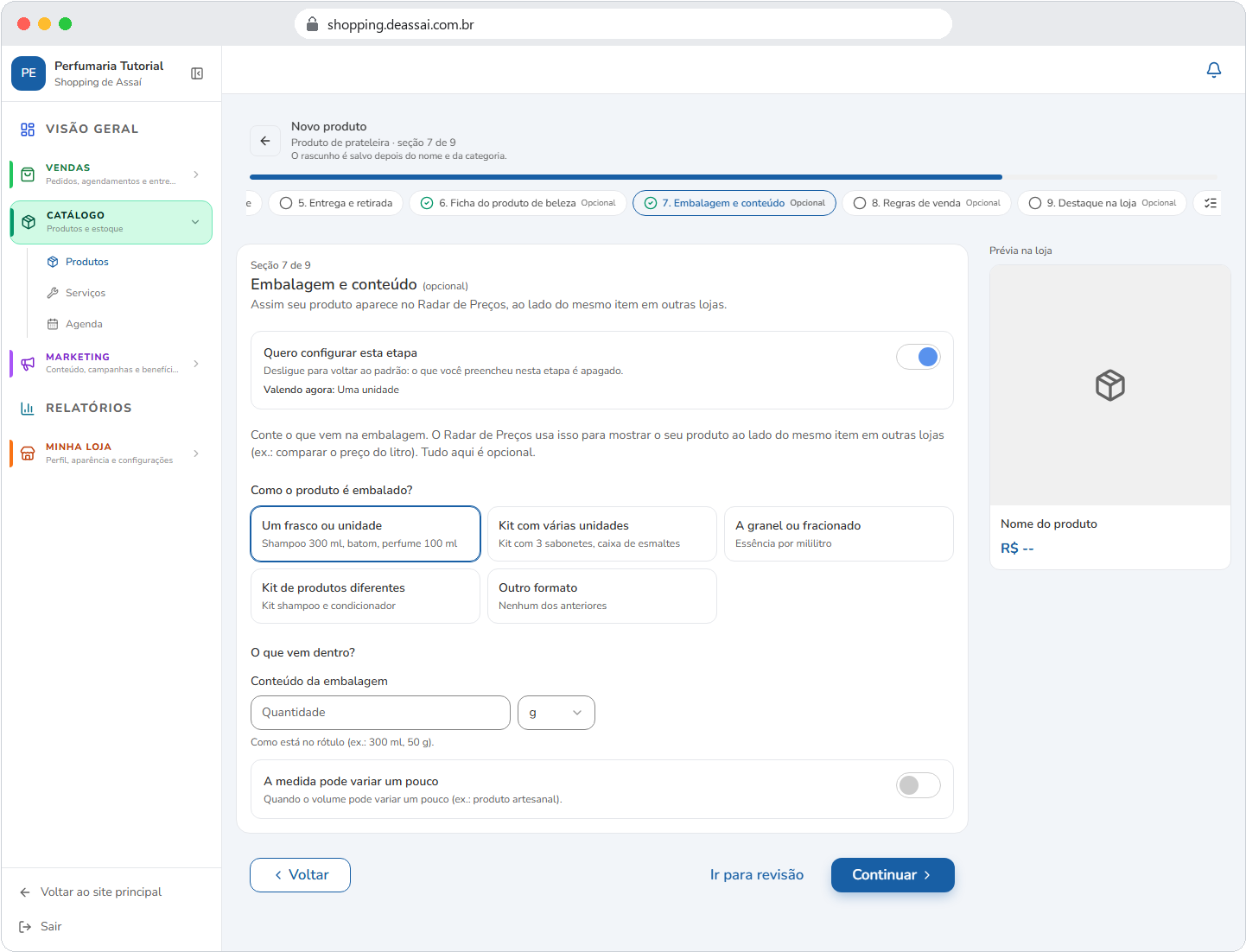Expand the Marketing menu chevron

196,364
